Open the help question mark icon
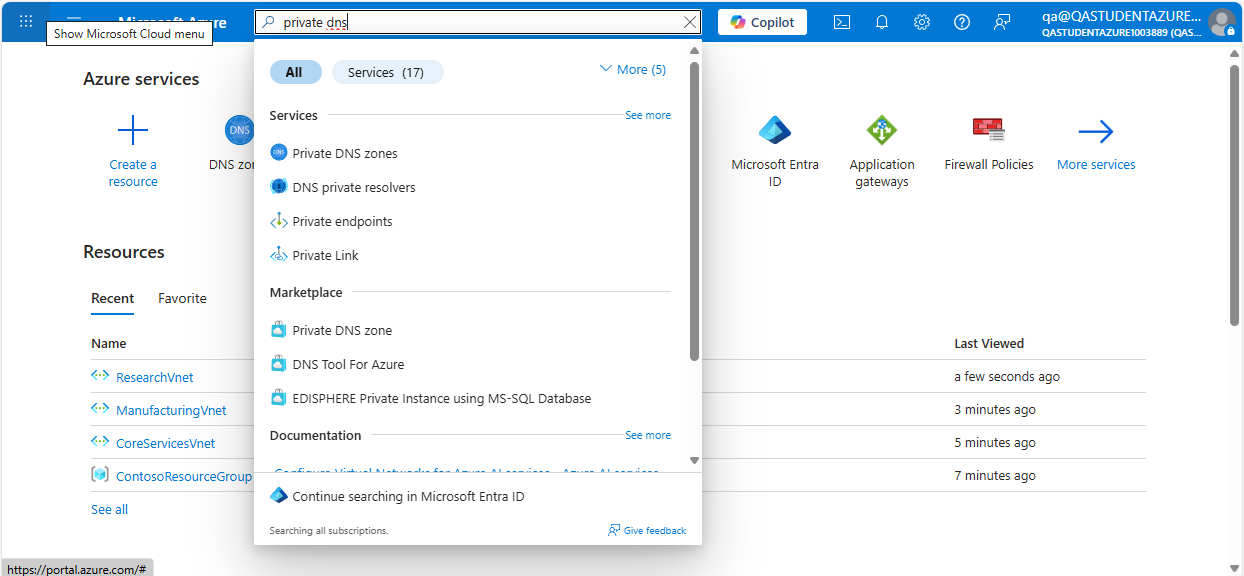The image size is (1244, 576). tap(962, 22)
